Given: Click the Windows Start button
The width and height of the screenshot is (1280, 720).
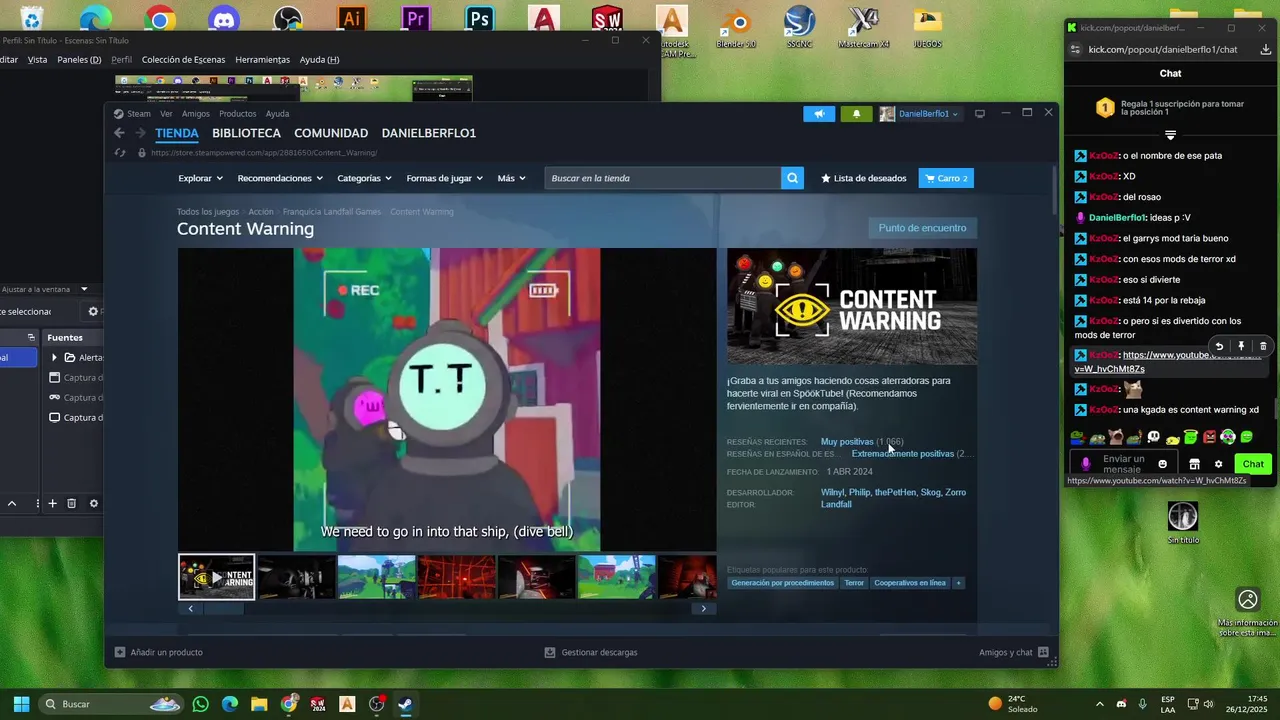Looking at the screenshot, I should [21, 704].
